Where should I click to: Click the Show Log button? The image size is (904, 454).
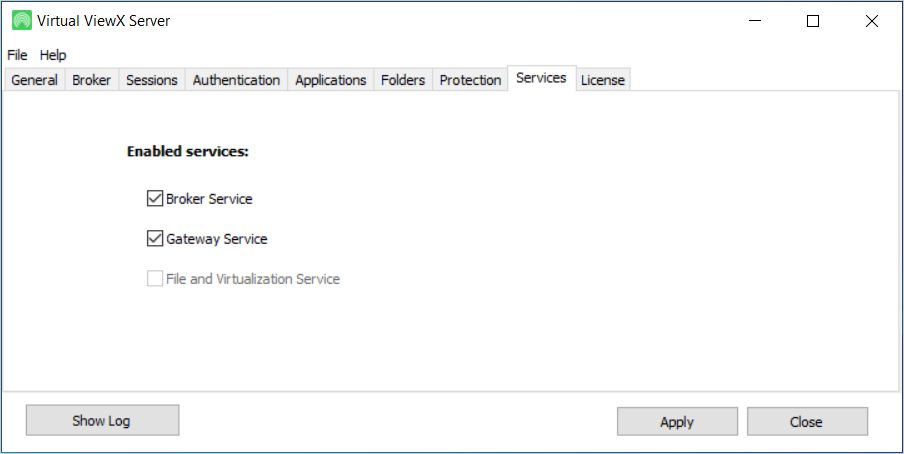[102, 421]
